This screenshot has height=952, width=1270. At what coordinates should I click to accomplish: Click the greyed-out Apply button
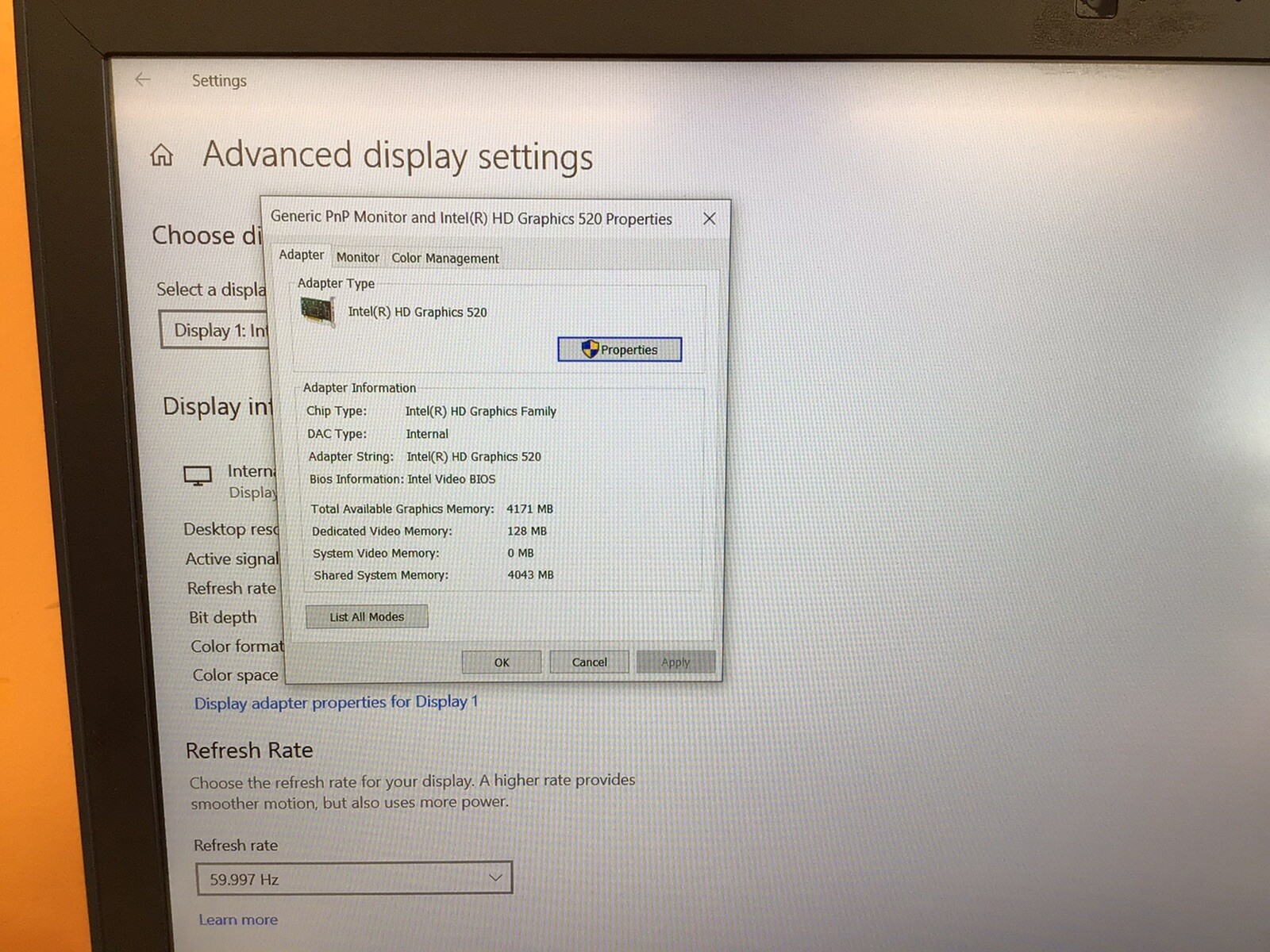click(676, 662)
